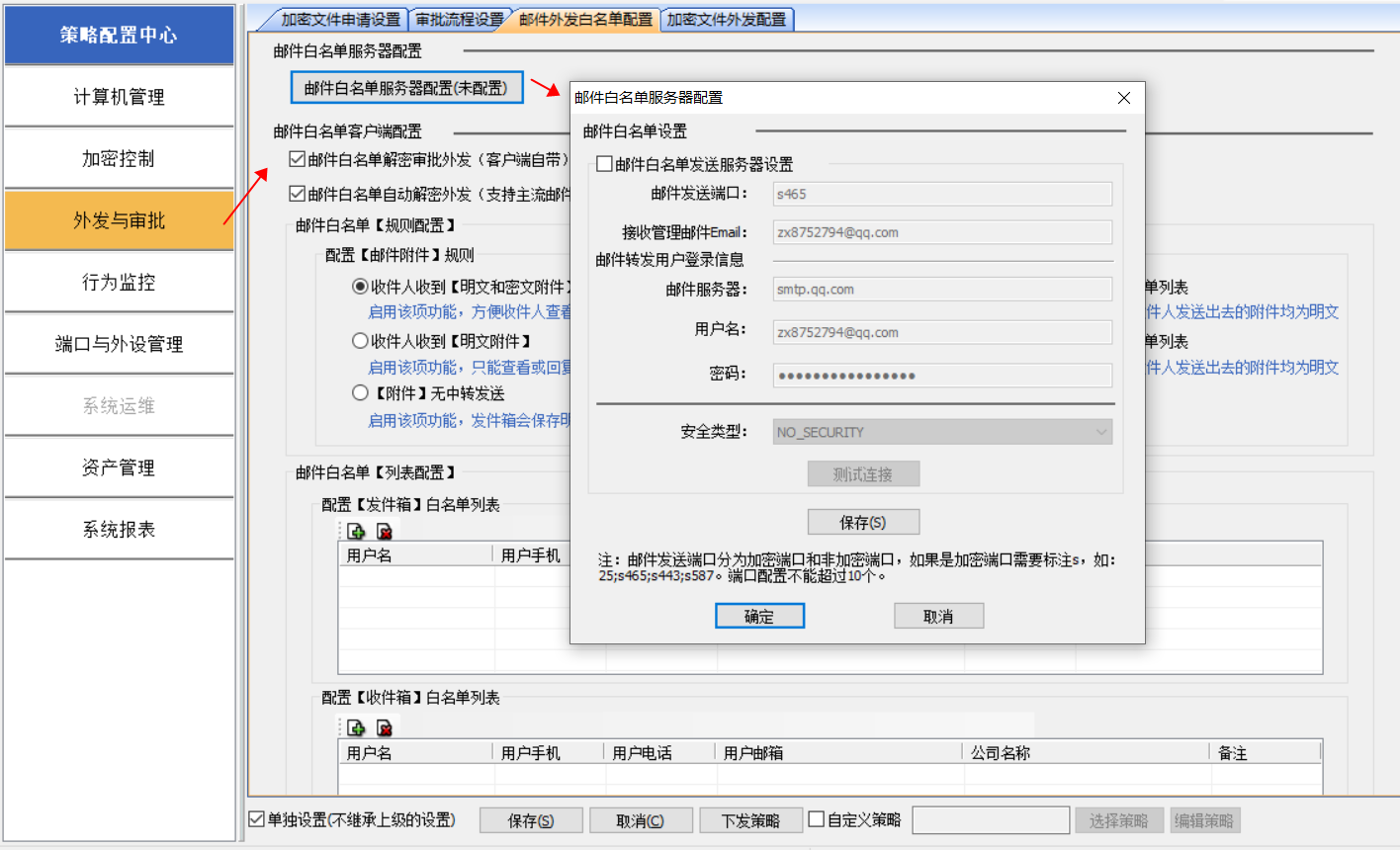Click add icon in 收件箱 whitelist toolbar

pyautogui.click(x=356, y=728)
